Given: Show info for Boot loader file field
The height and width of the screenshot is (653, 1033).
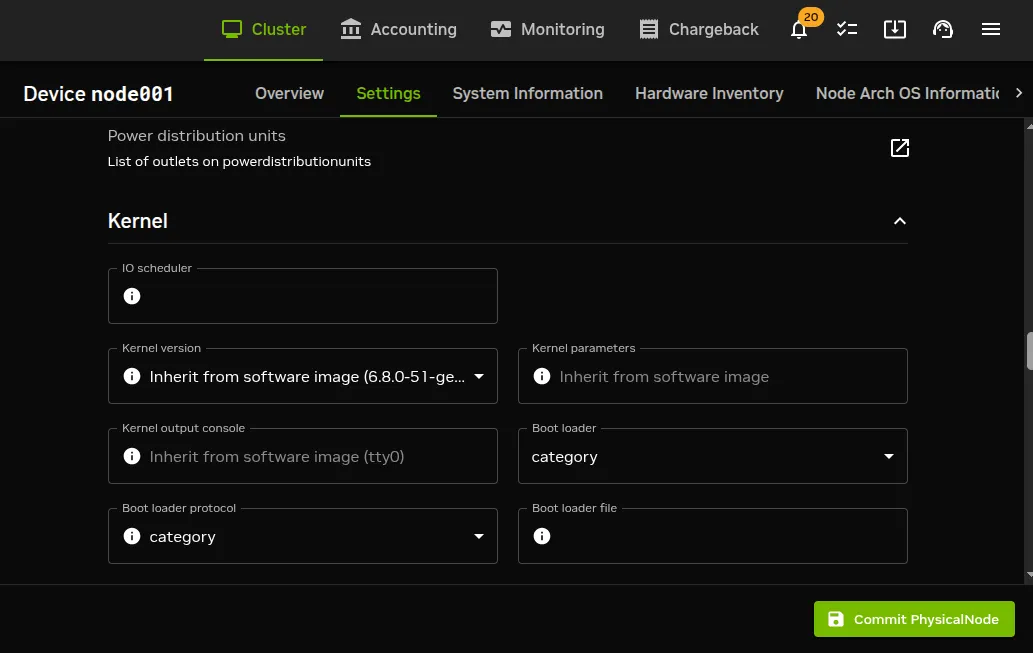Looking at the screenshot, I should 542,536.
